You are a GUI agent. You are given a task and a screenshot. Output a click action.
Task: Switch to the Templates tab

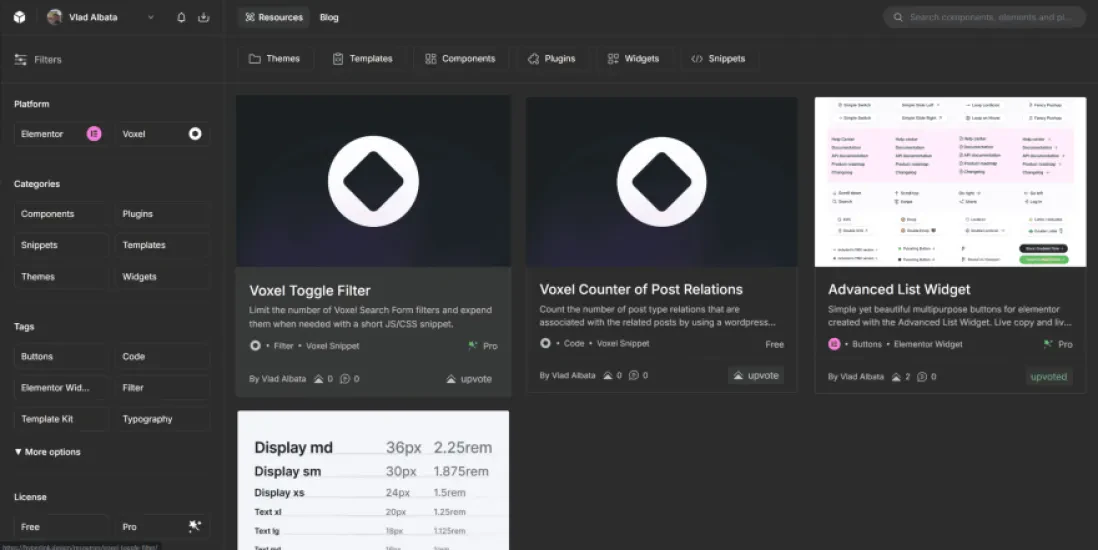(x=362, y=59)
